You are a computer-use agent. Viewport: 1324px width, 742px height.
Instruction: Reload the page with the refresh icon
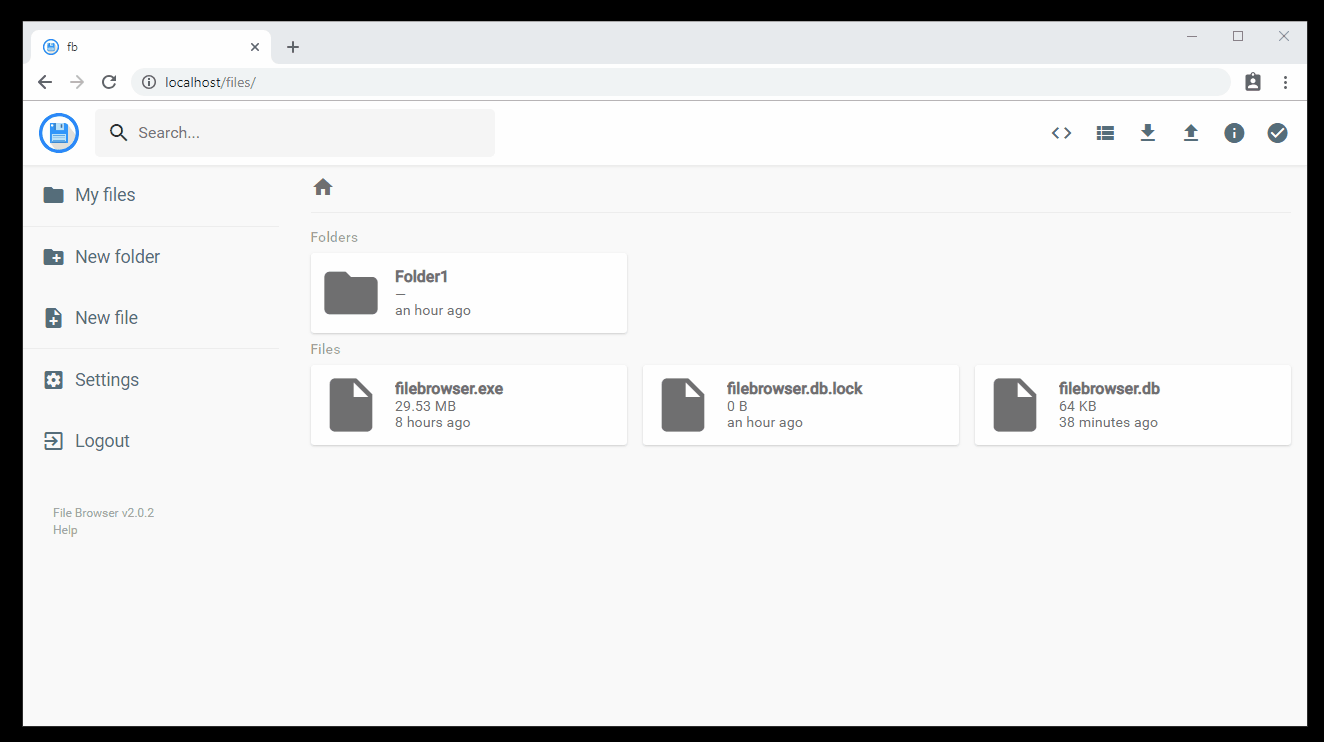[x=109, y=82]
